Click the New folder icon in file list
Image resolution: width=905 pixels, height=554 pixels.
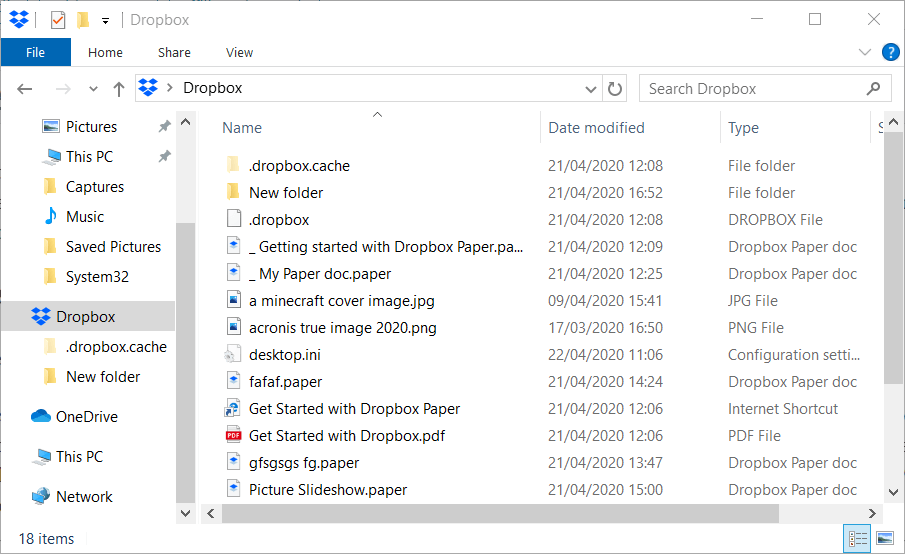click(x=233, y=192)
